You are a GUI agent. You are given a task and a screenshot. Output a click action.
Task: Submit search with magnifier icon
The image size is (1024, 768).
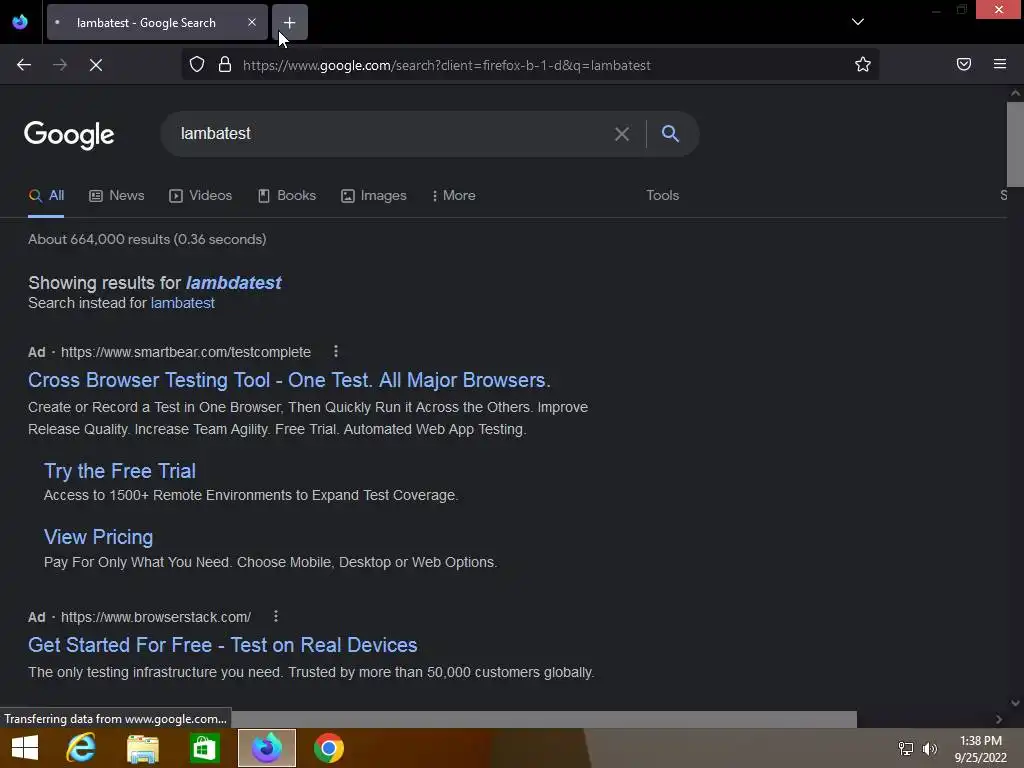(670, 134)
